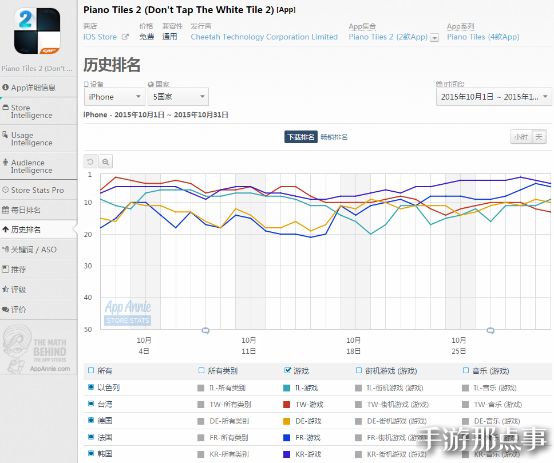The image size is (554, 463).
Task: Click grey DE-音乐 (游戏) swatch
Action: point(466,421)
